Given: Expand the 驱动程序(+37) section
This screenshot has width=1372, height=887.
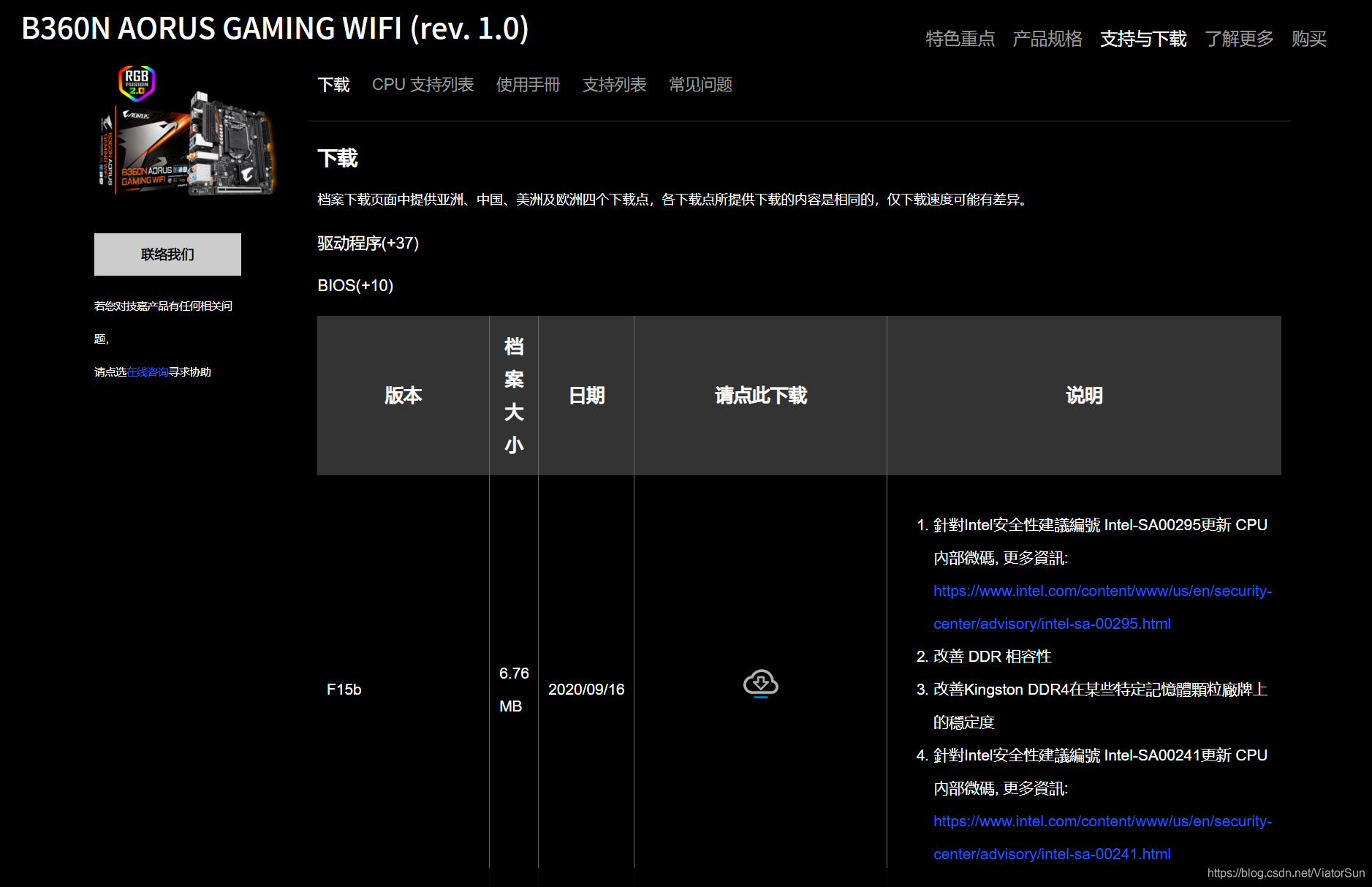Looking at the screenshot, I should pyautogui.click(x=368, y=244).
